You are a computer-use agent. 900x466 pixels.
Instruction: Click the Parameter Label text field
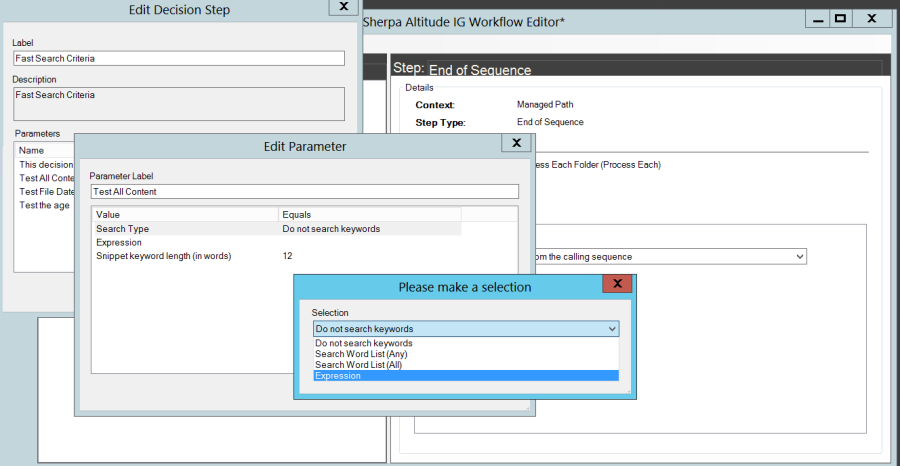[x=304, y=191]
